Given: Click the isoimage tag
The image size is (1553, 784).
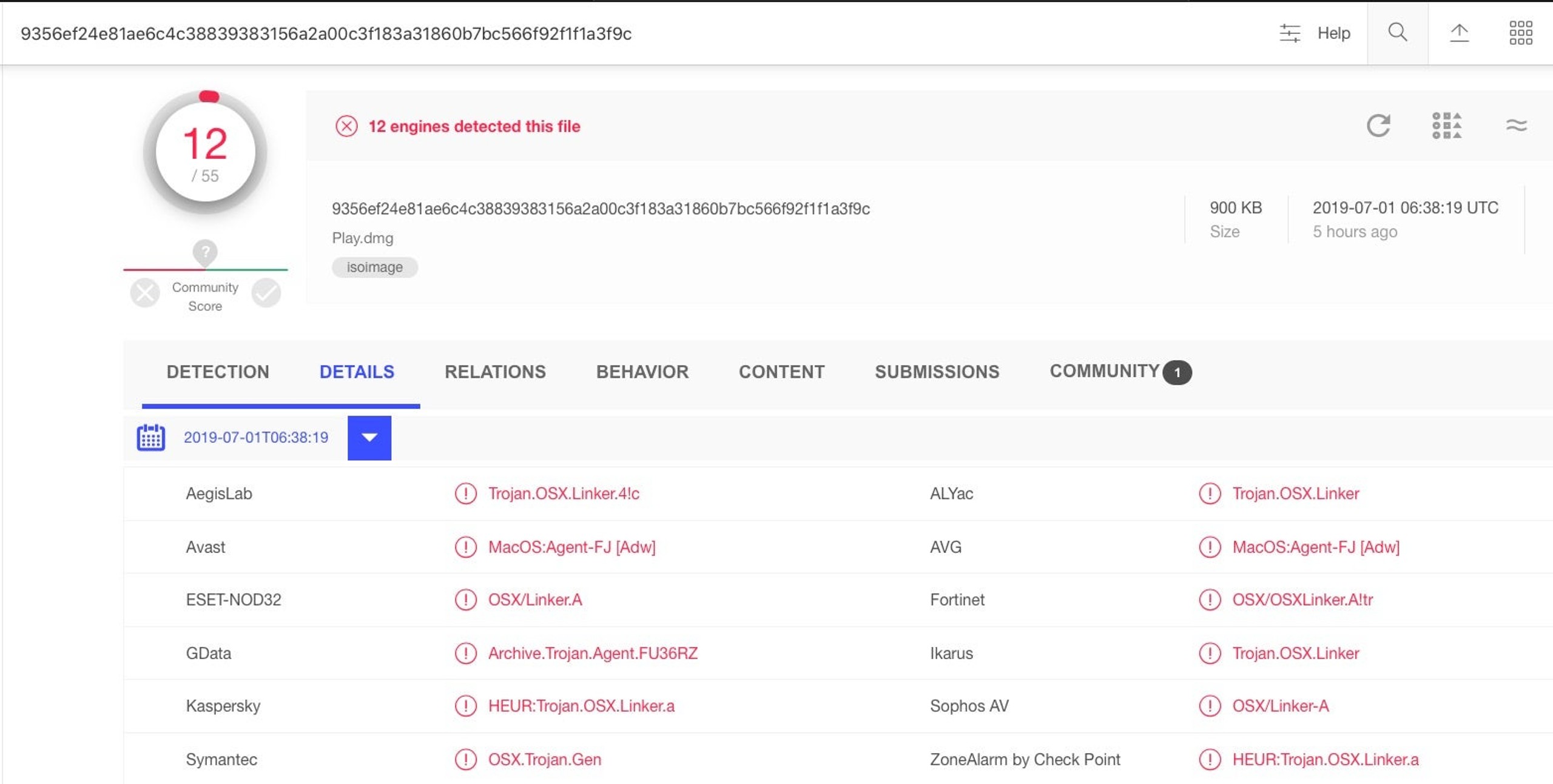Looking at the screenshot, I should (x=375, y=267).
